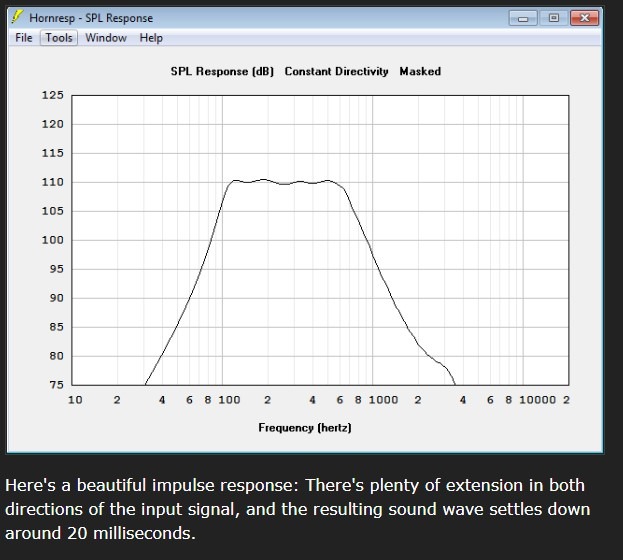Open the Tools menu

pos(59,38)
